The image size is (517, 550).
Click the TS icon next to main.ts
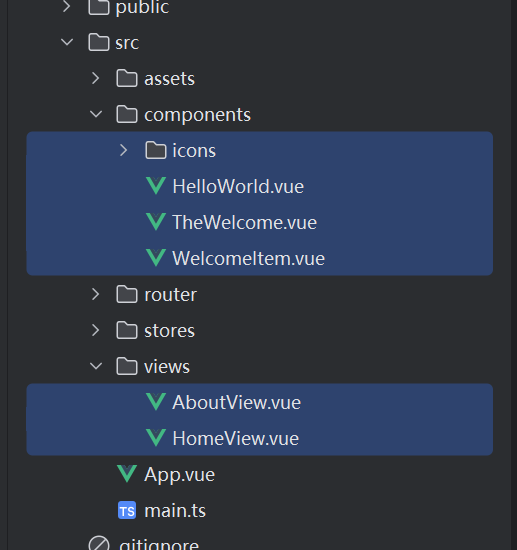pos(127,510)
